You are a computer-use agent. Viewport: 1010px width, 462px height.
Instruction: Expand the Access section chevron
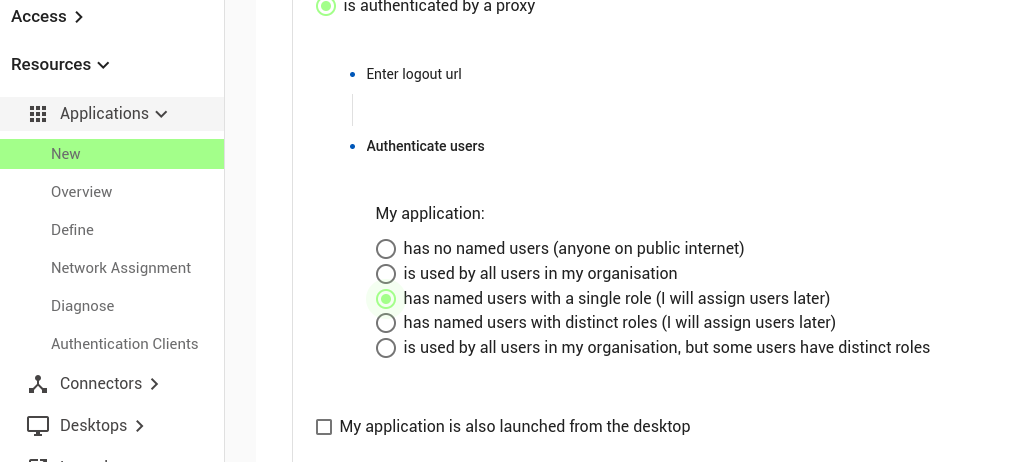click(x=79, y=17)
